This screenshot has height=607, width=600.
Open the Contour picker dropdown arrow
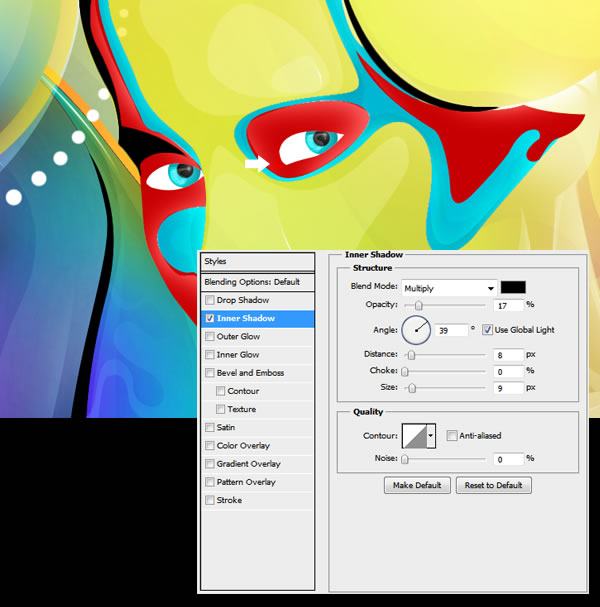click(431, 436)
